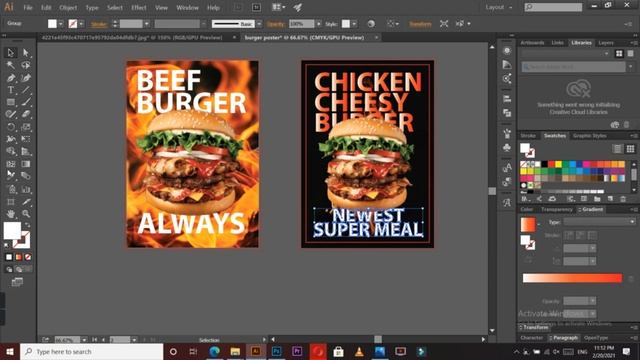Select the Direct Selection tool
Image resolution: width=640 pixels, height=360 pixels.
pyautogui.click(x=26, y=53)
